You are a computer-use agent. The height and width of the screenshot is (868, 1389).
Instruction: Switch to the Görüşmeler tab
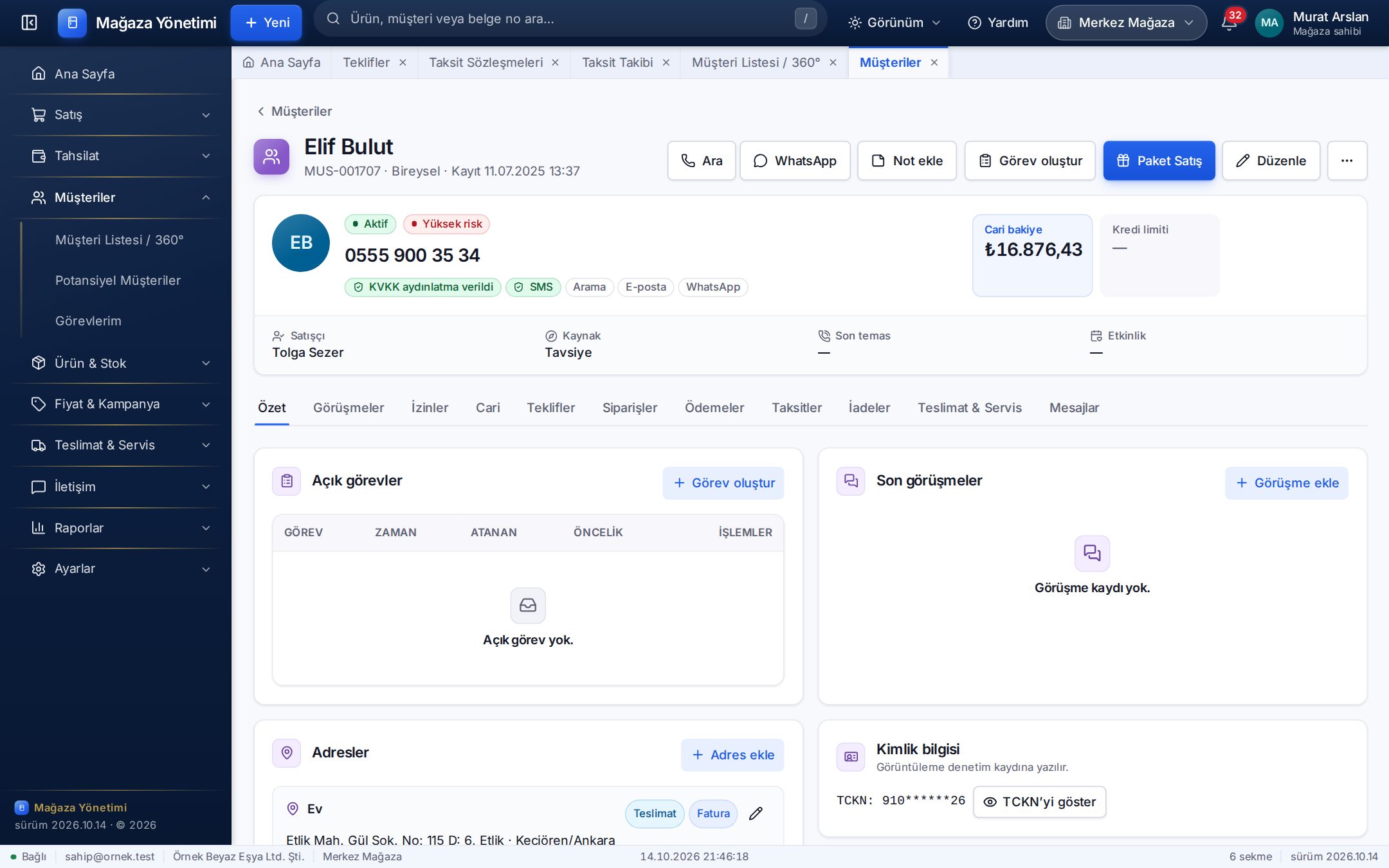click(x=349, y=408)
